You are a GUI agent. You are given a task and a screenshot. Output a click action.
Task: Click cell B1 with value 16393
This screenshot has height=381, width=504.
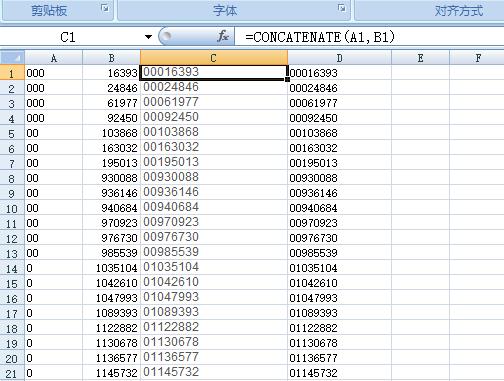click(111, 72)
